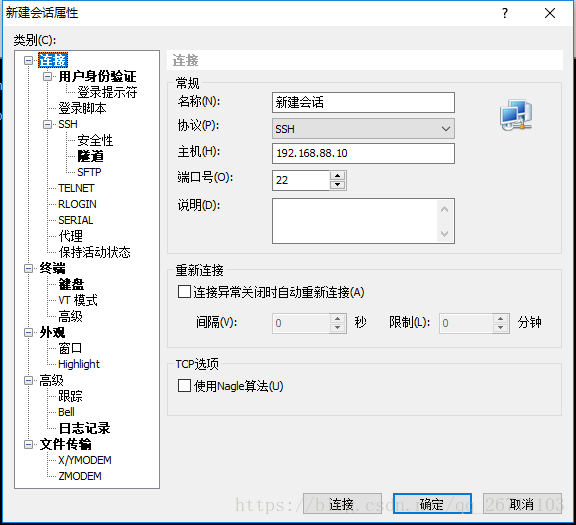Select TELNET in the tree
Viewport: 576px width, 525px height.
76,188
